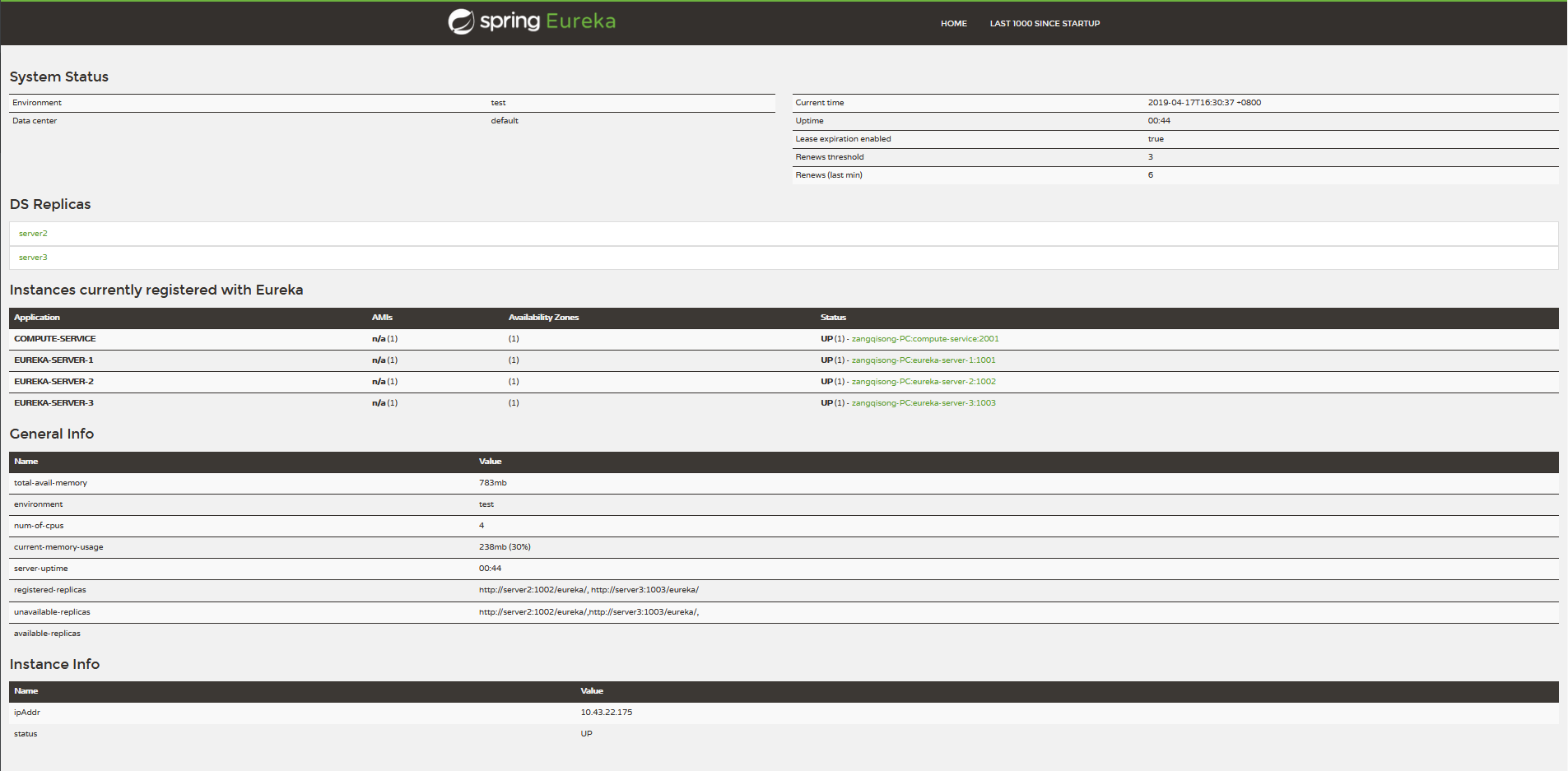The width and height of the screenshot is (1568, 771).
Task: Click the Status column header
Action: click(833, 318)
